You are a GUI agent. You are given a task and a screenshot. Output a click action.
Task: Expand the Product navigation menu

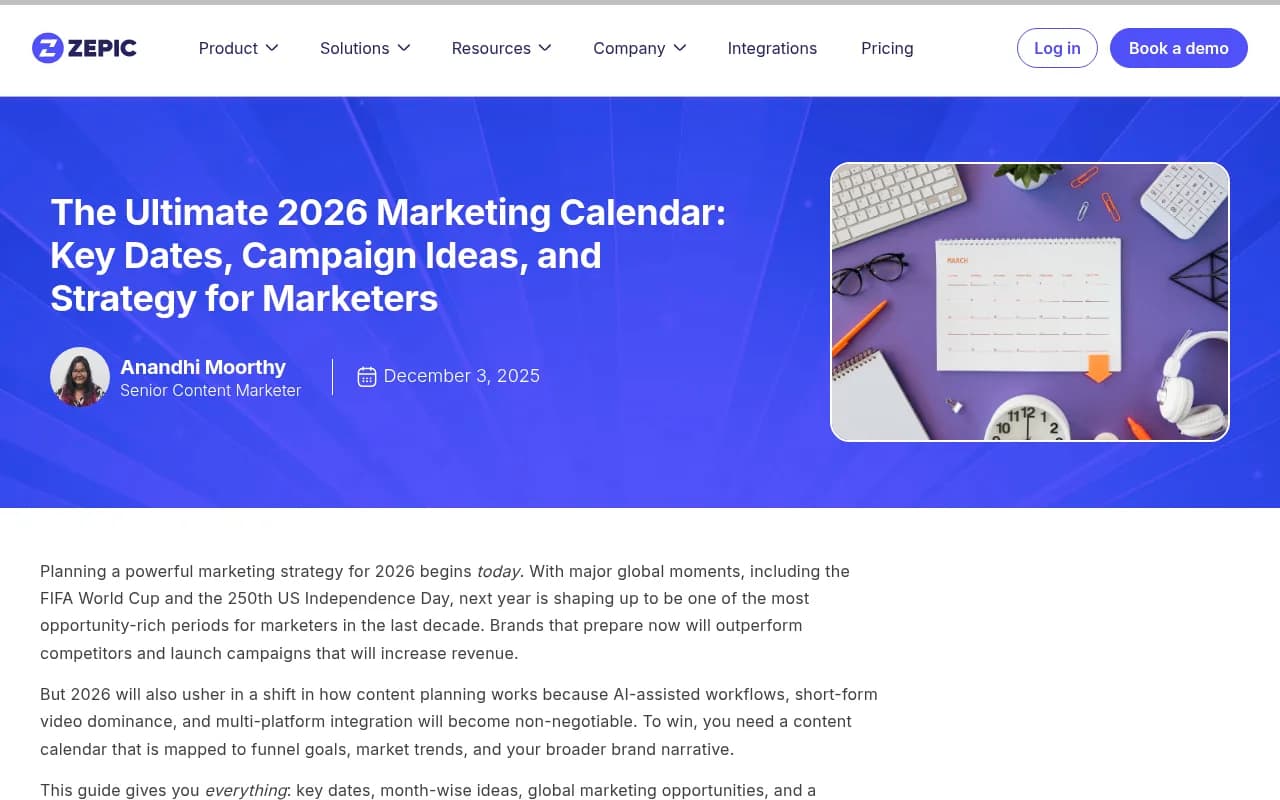[229, 48]
